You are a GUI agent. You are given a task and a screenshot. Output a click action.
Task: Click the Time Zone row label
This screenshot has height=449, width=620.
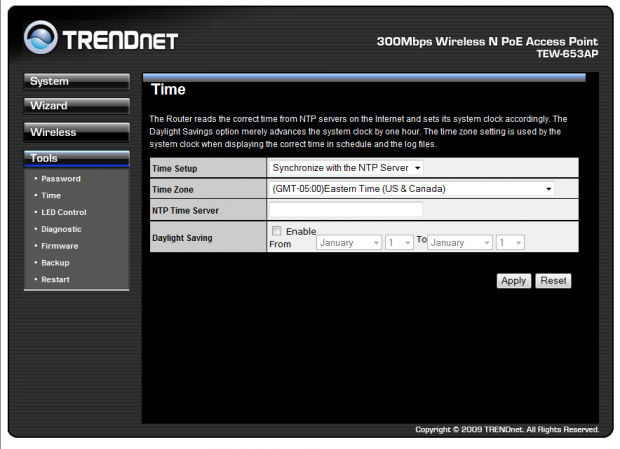coord(173,189)
